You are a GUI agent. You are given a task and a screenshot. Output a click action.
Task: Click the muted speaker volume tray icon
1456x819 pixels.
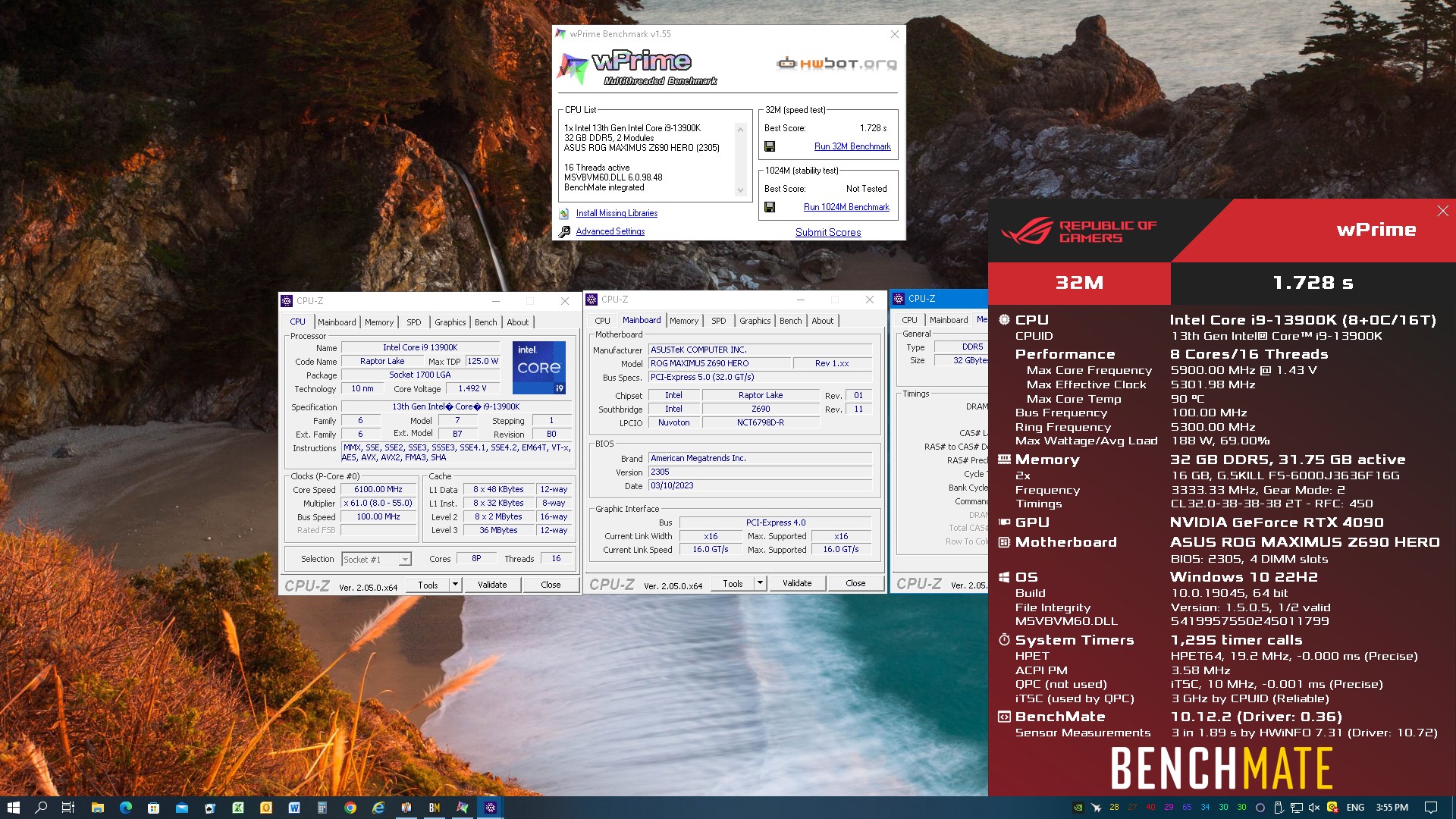click(1314, 808)
